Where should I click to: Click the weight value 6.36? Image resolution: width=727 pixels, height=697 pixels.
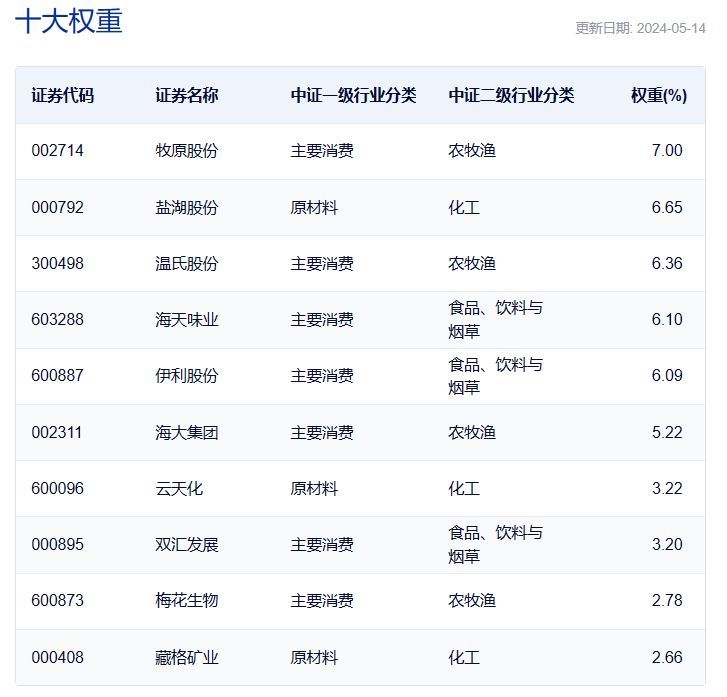(667, 263)
